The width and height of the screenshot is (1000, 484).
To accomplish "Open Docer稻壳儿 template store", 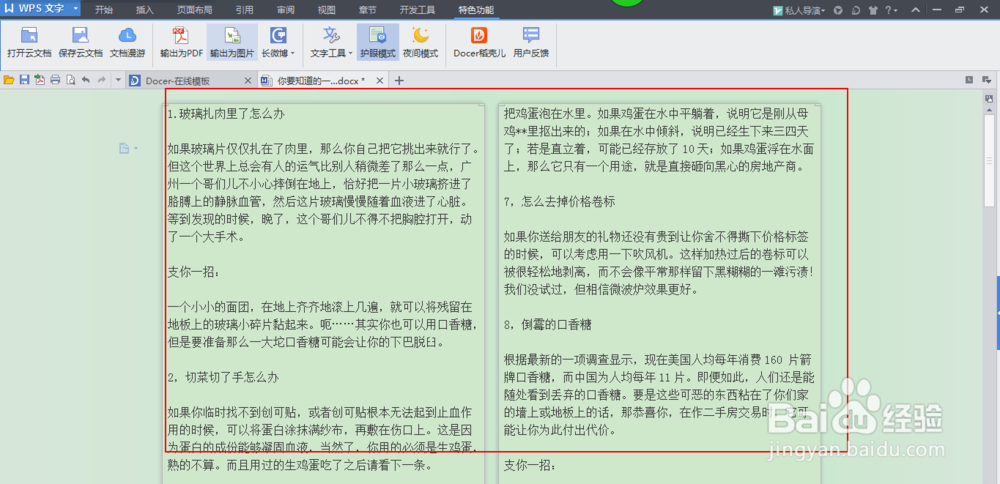I will 480,42.
